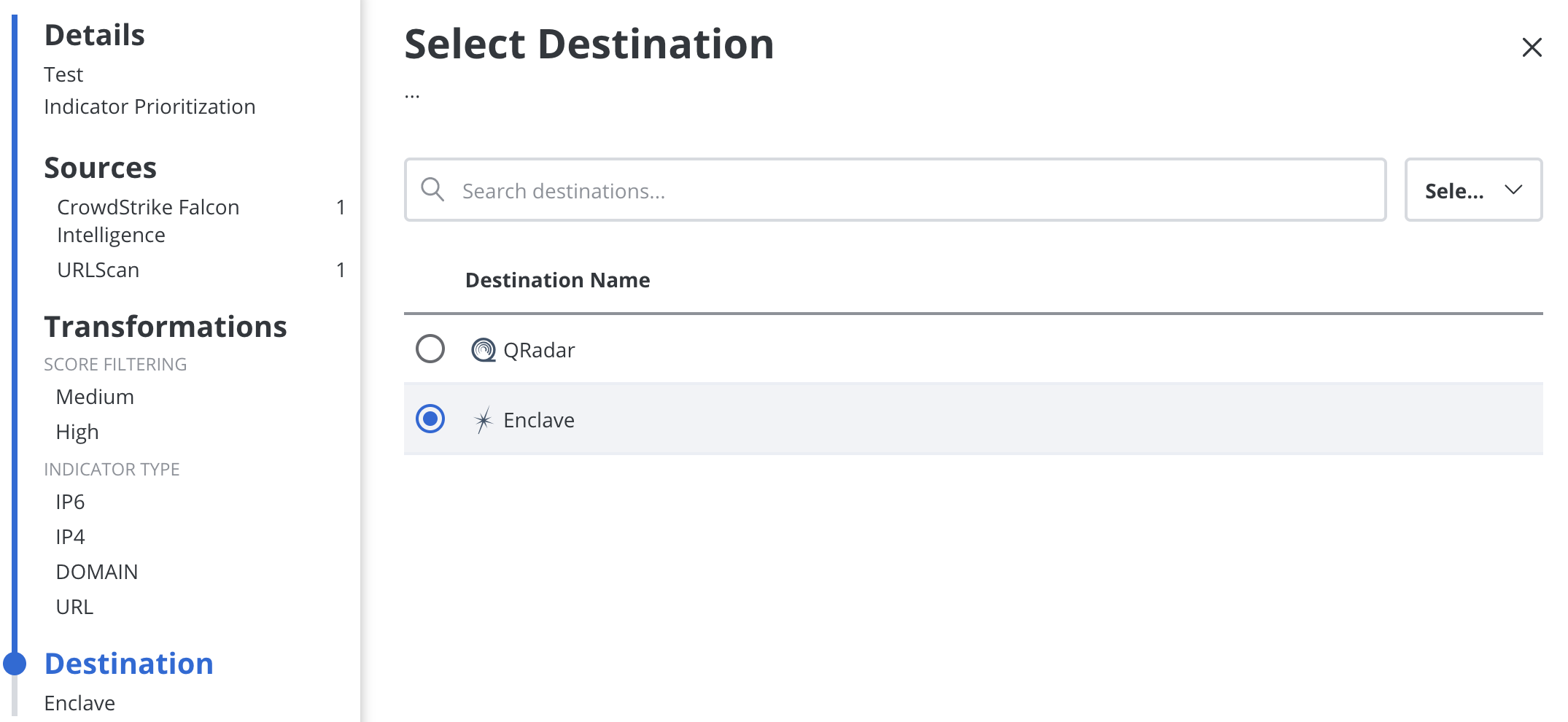Open the Sele... filter dropdown
The image size is (1568, 722).
[1473, 190]
